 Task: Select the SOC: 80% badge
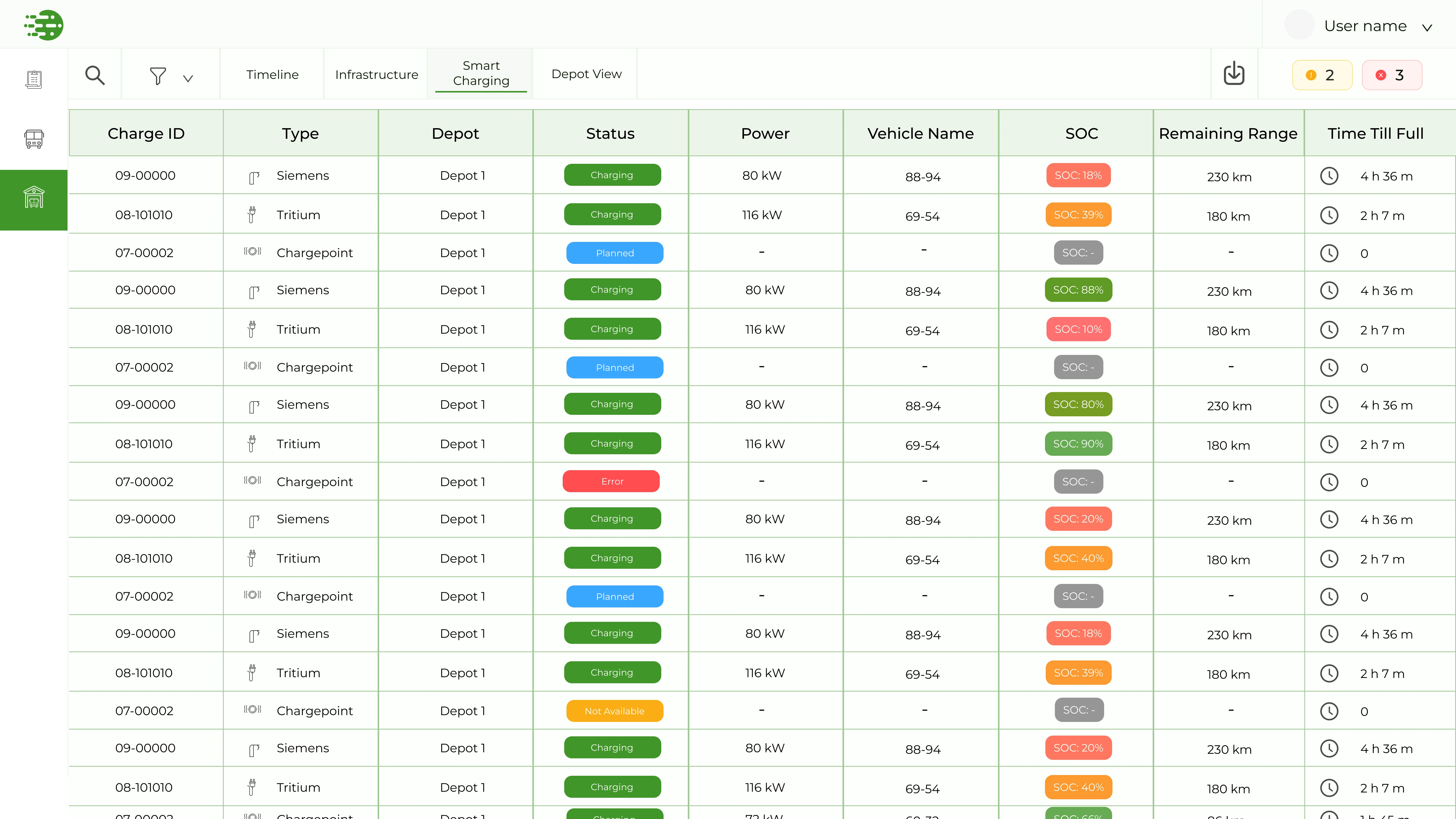pos(1078,405)
